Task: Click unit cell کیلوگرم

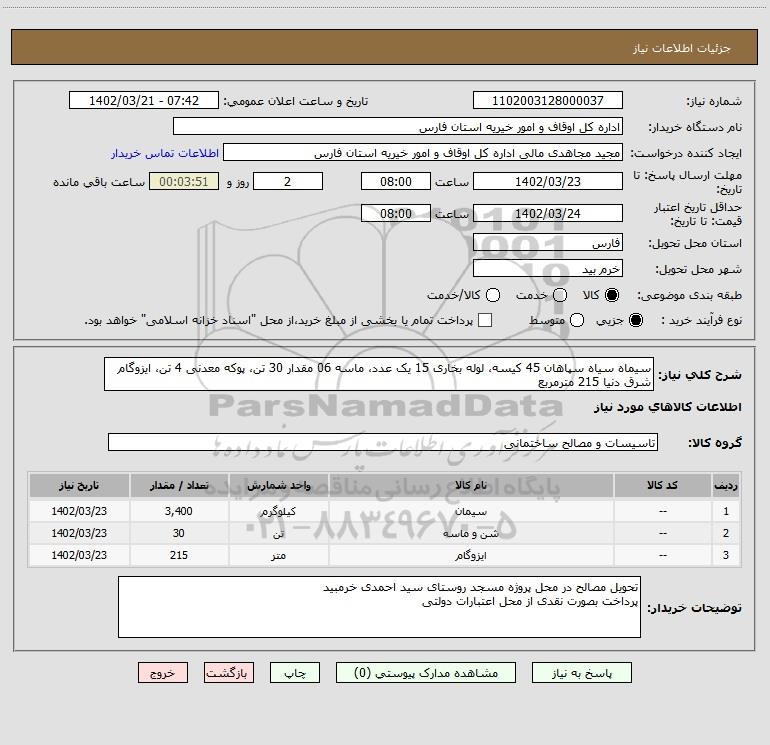Action: pyautogui.click(x=278, y=512)
